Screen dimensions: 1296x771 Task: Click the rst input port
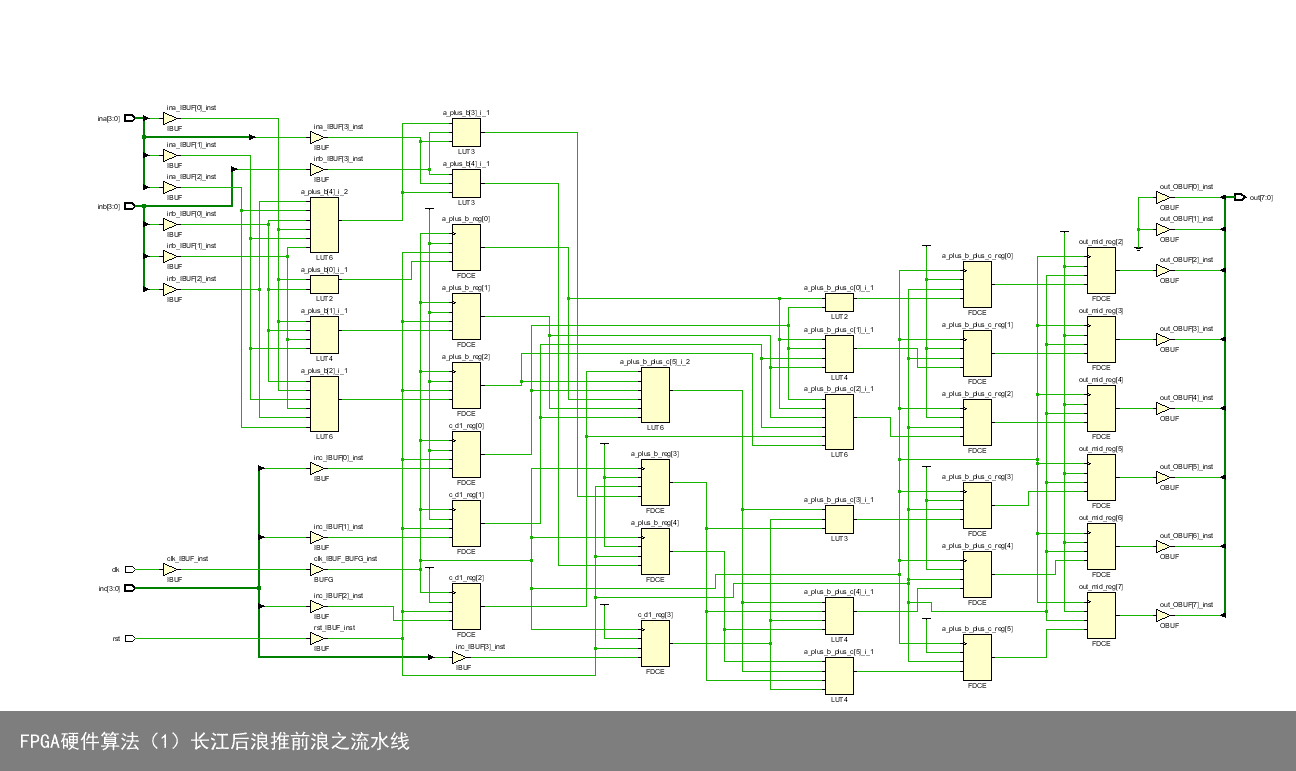point(128,638)
